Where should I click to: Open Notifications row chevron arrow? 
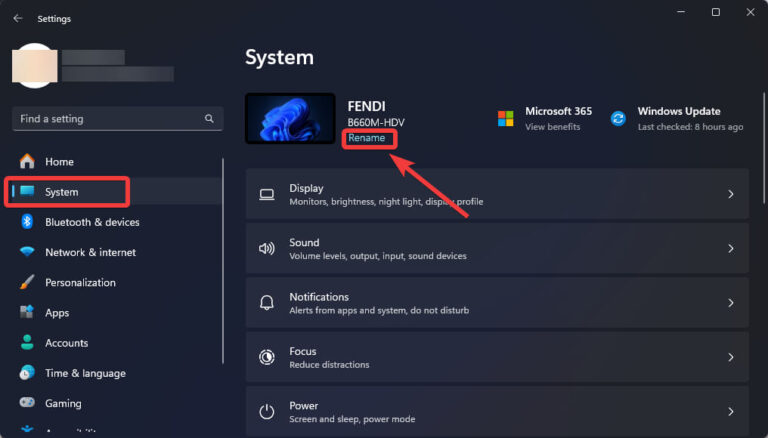point(731,303)
